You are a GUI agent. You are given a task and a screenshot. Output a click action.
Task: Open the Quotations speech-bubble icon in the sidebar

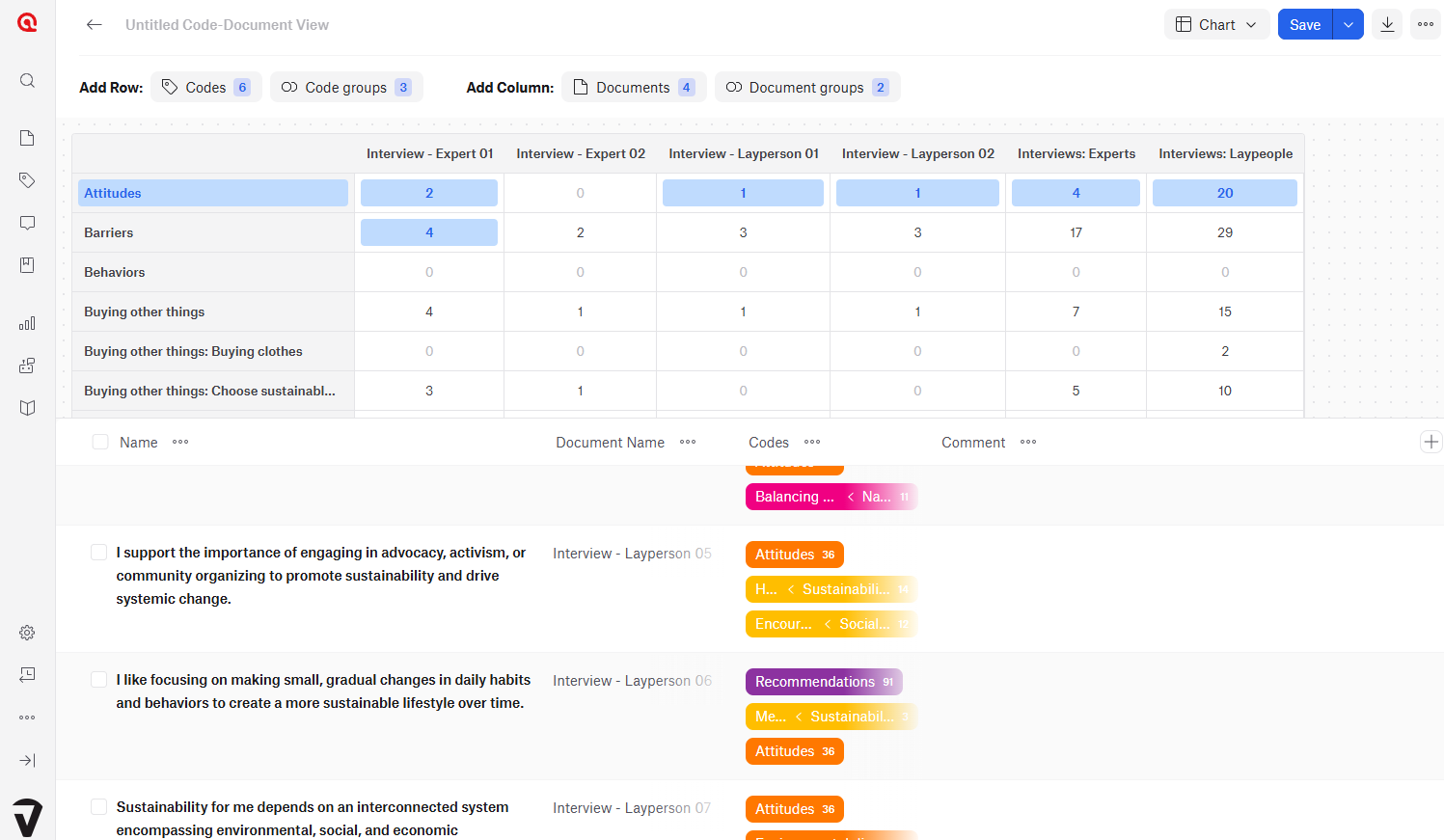(x=27, y=223)
